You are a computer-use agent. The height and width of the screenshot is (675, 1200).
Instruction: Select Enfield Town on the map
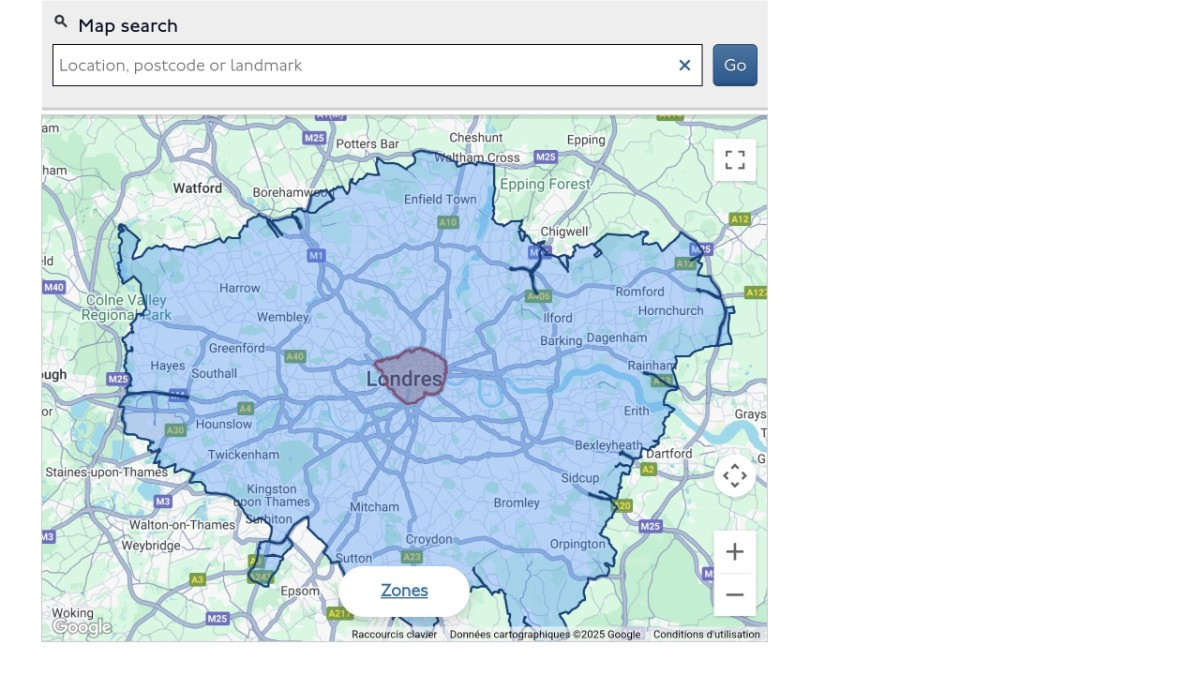(440, 199)
